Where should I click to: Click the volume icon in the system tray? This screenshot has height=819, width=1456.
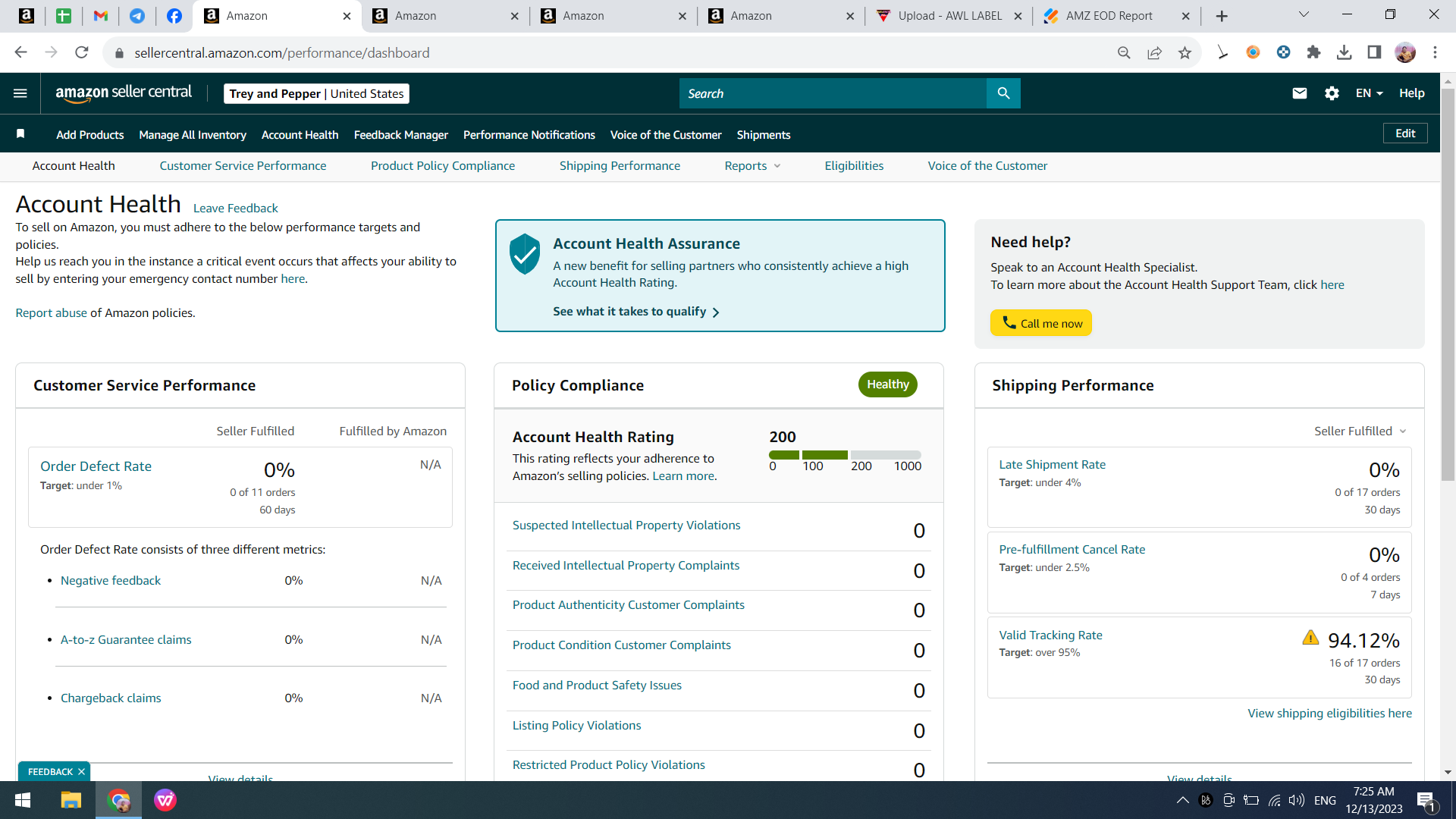pyautogui.click(x=1296, y=800)
